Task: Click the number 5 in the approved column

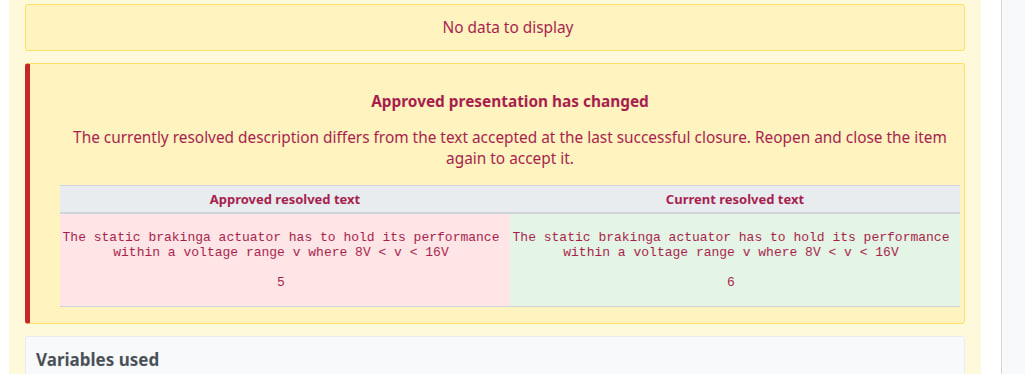Action: [x=280, y=282]
